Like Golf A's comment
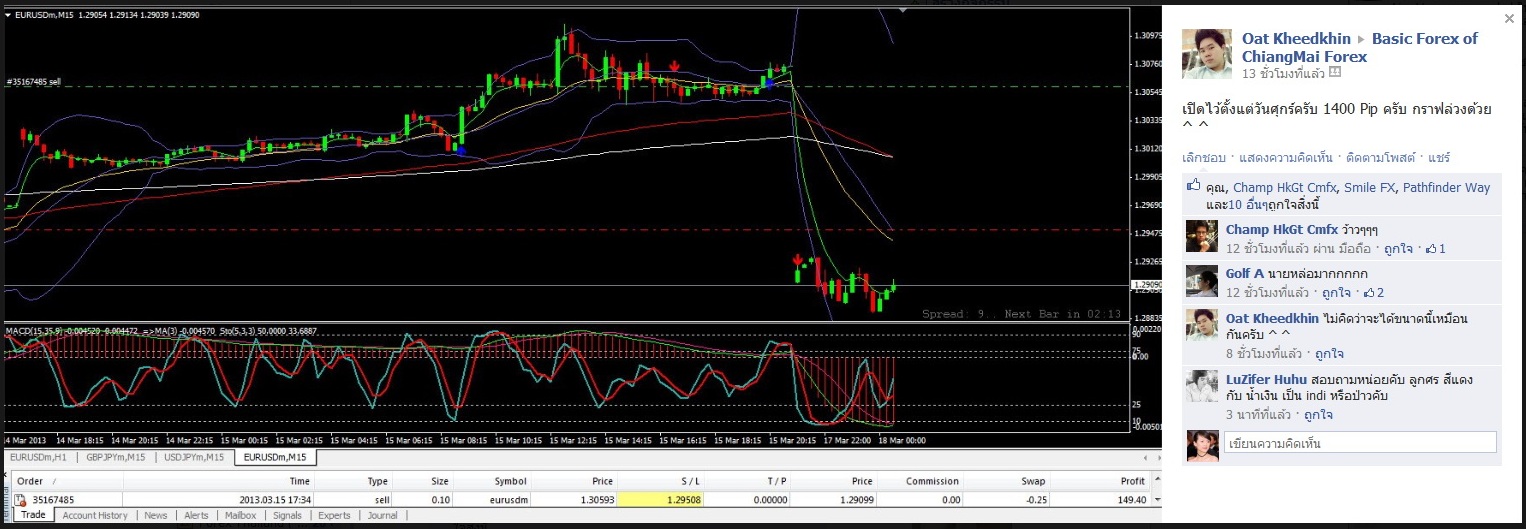 click(1336, 293)
